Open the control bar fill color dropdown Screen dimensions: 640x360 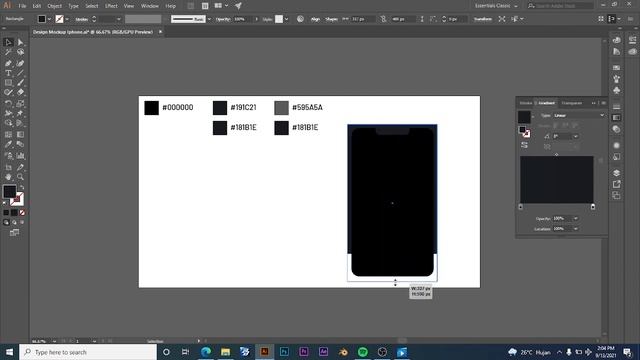(x=49, y=19)
